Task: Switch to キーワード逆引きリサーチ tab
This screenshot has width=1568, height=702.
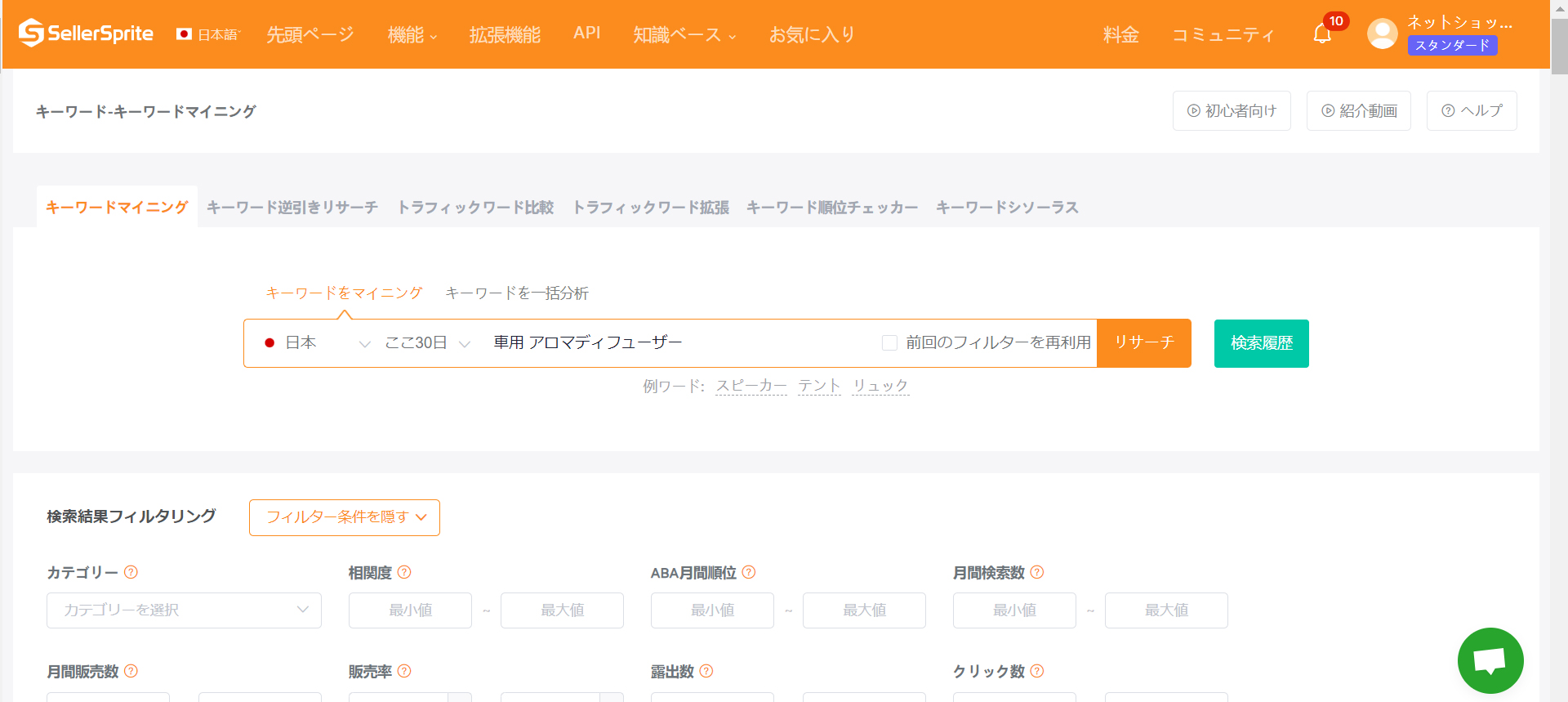Action: 292,207
